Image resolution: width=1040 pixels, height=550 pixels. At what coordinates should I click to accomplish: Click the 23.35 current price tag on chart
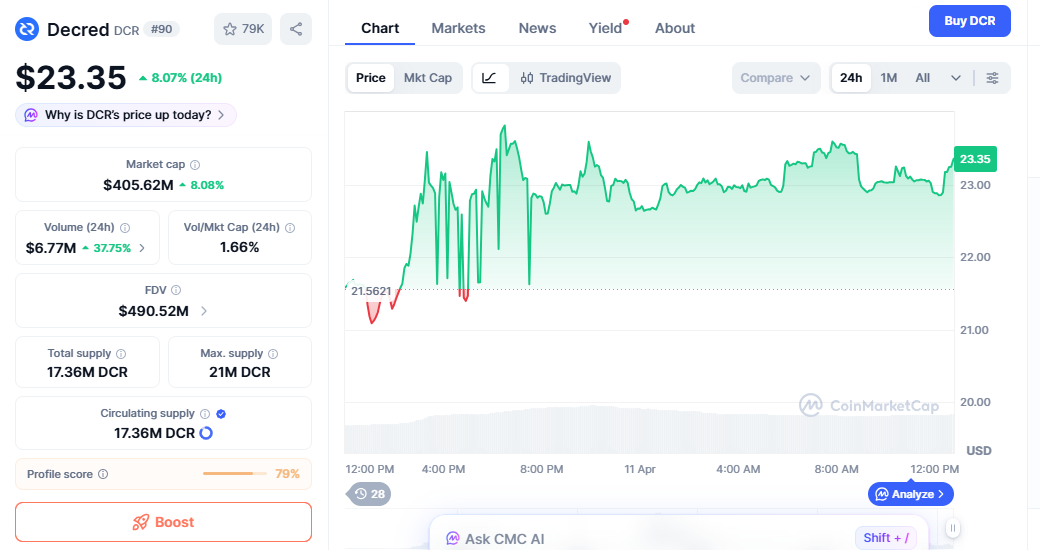[975, 159]
